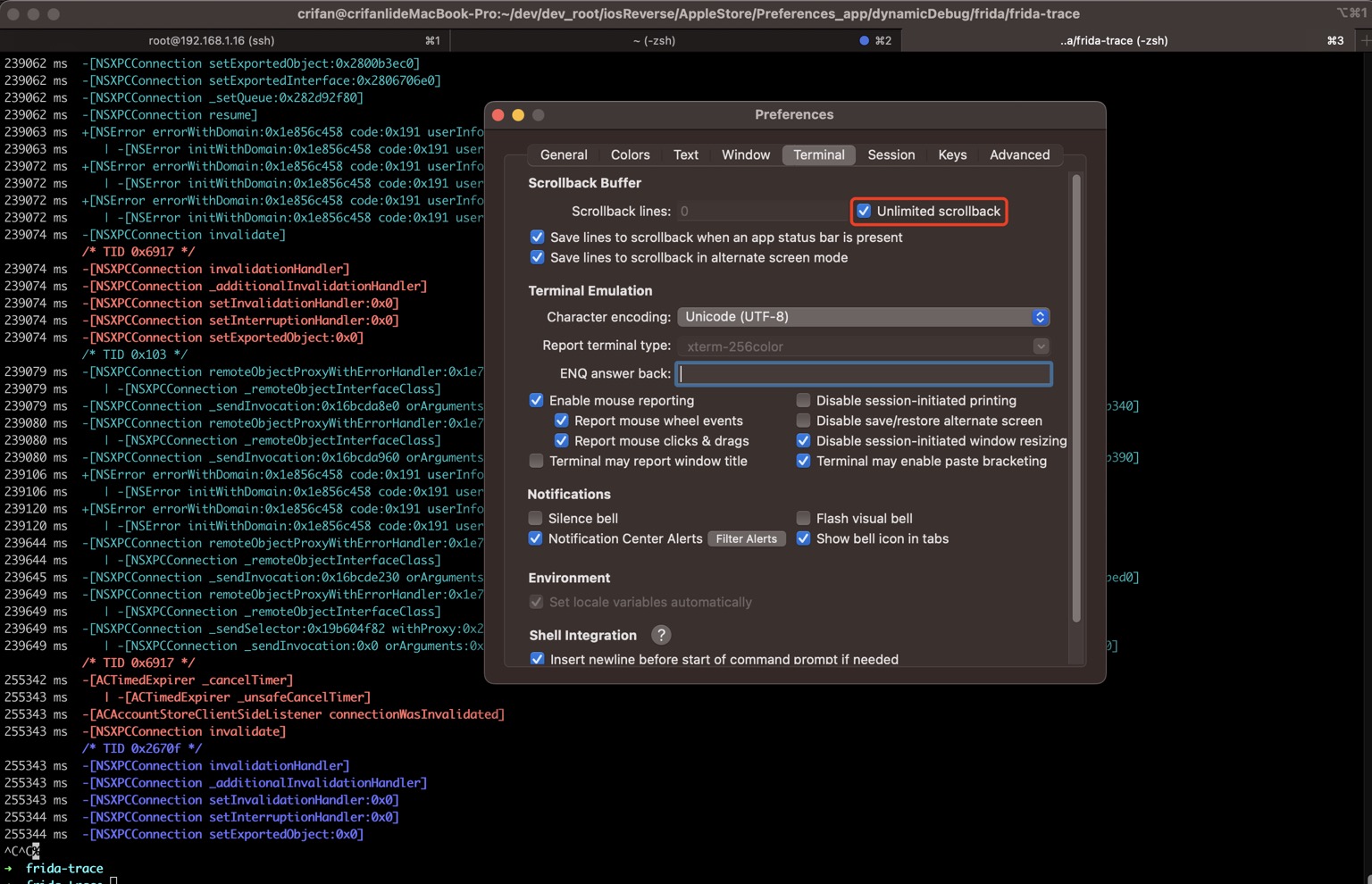Click the Filter Alerts button
This screenshot has height=884, width=1372.
pos(747,538)
